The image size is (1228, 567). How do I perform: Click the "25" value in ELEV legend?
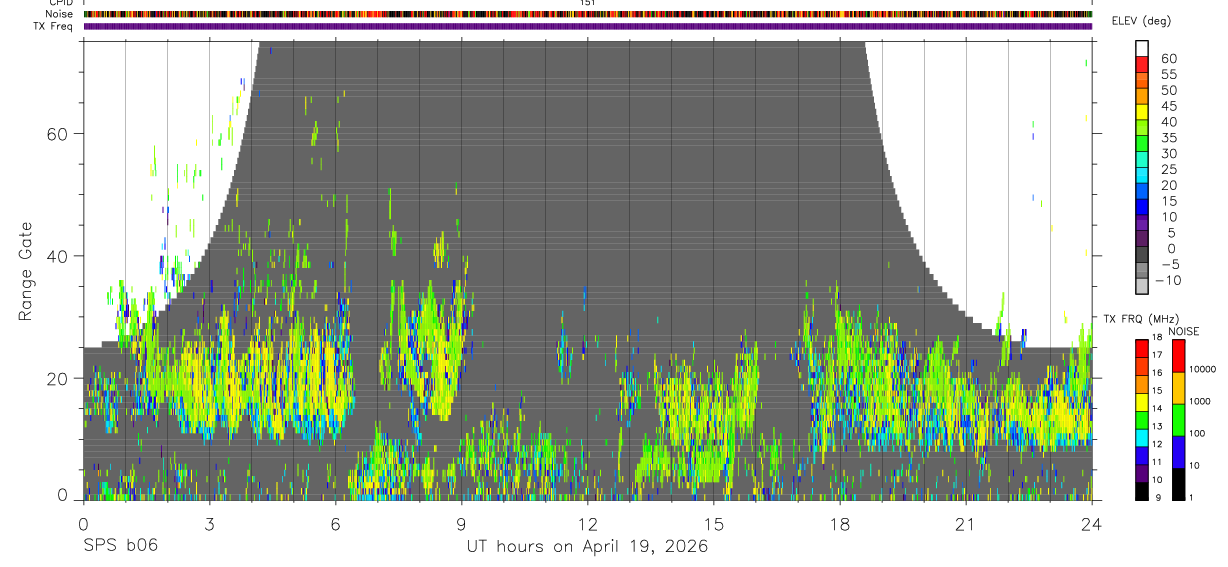point(1169,170)
